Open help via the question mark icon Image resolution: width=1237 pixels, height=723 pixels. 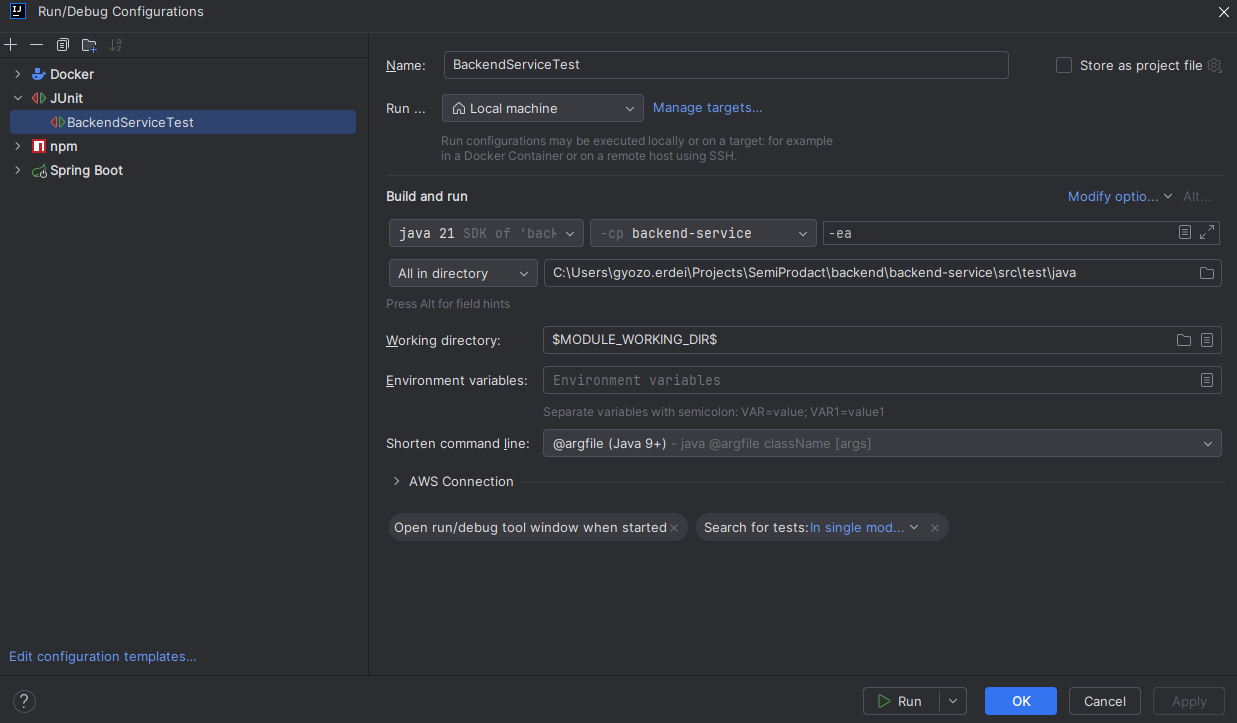pyautogui.click(x=23, y=701)
